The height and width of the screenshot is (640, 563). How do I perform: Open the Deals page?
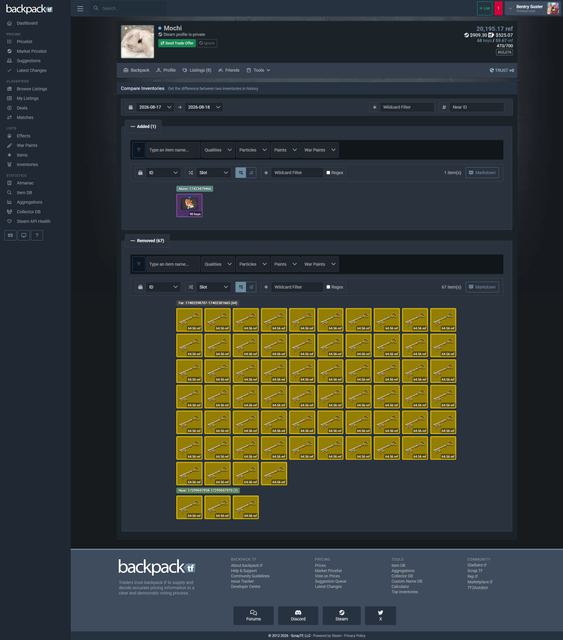point(22,108)
